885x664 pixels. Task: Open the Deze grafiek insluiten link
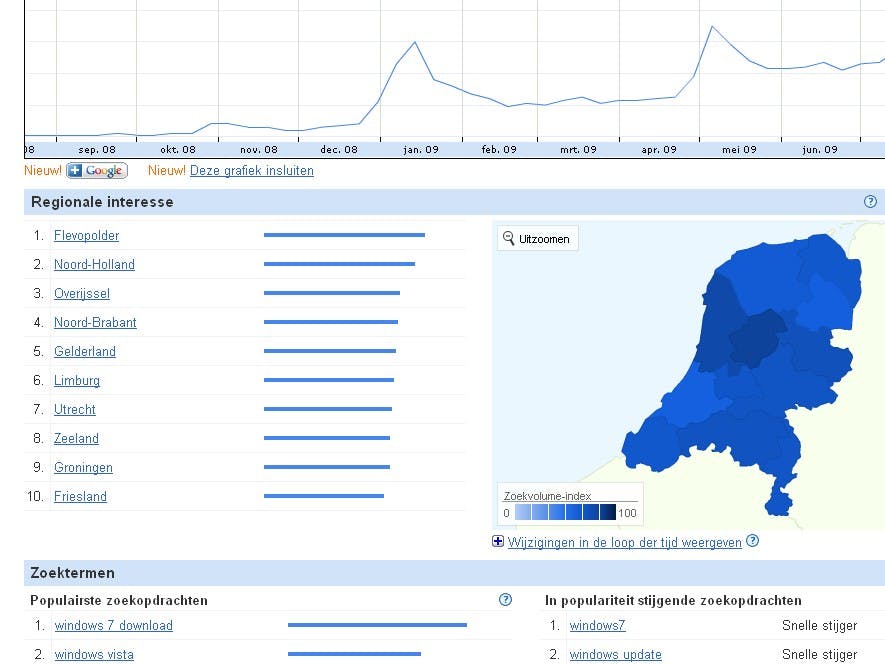[252, 171]
